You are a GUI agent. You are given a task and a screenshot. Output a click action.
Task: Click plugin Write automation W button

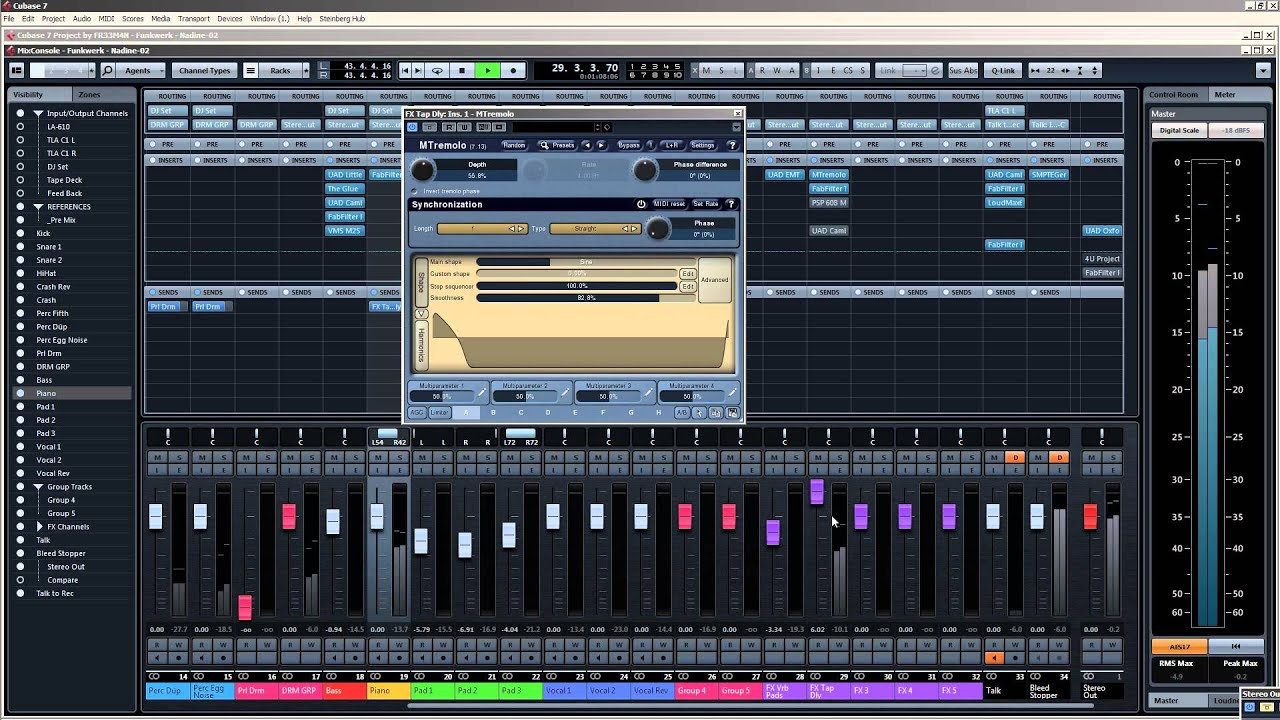click(x=464, y=127)
